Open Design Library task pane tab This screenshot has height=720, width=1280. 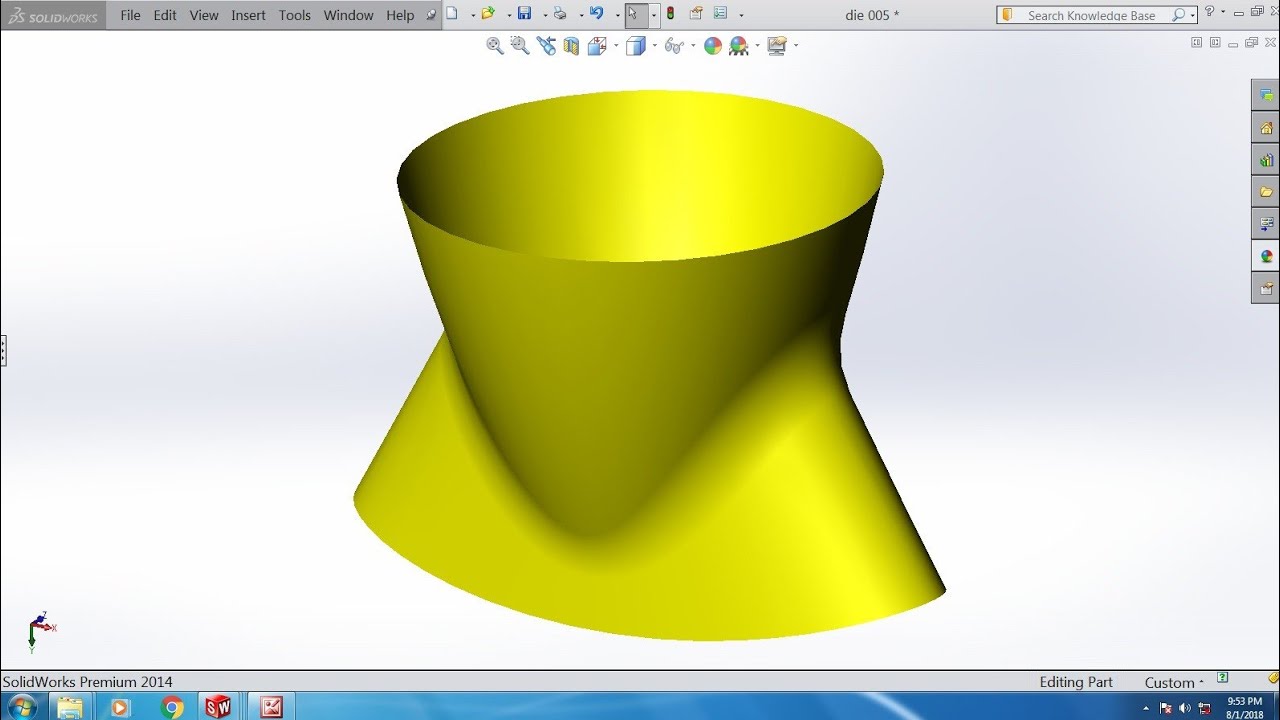coord(1267,159)
